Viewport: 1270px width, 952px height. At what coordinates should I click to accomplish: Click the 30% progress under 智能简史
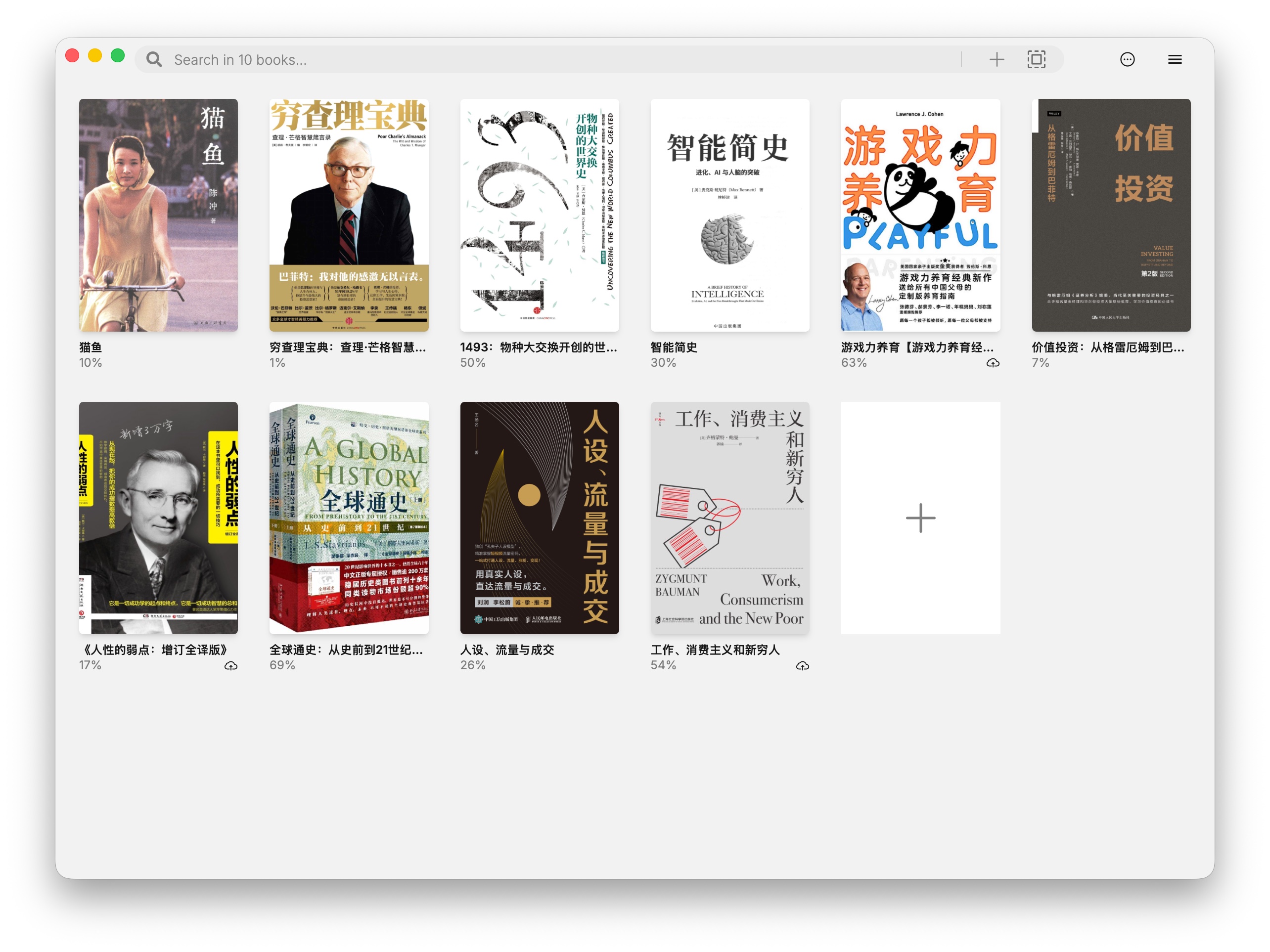click(663, 363)
